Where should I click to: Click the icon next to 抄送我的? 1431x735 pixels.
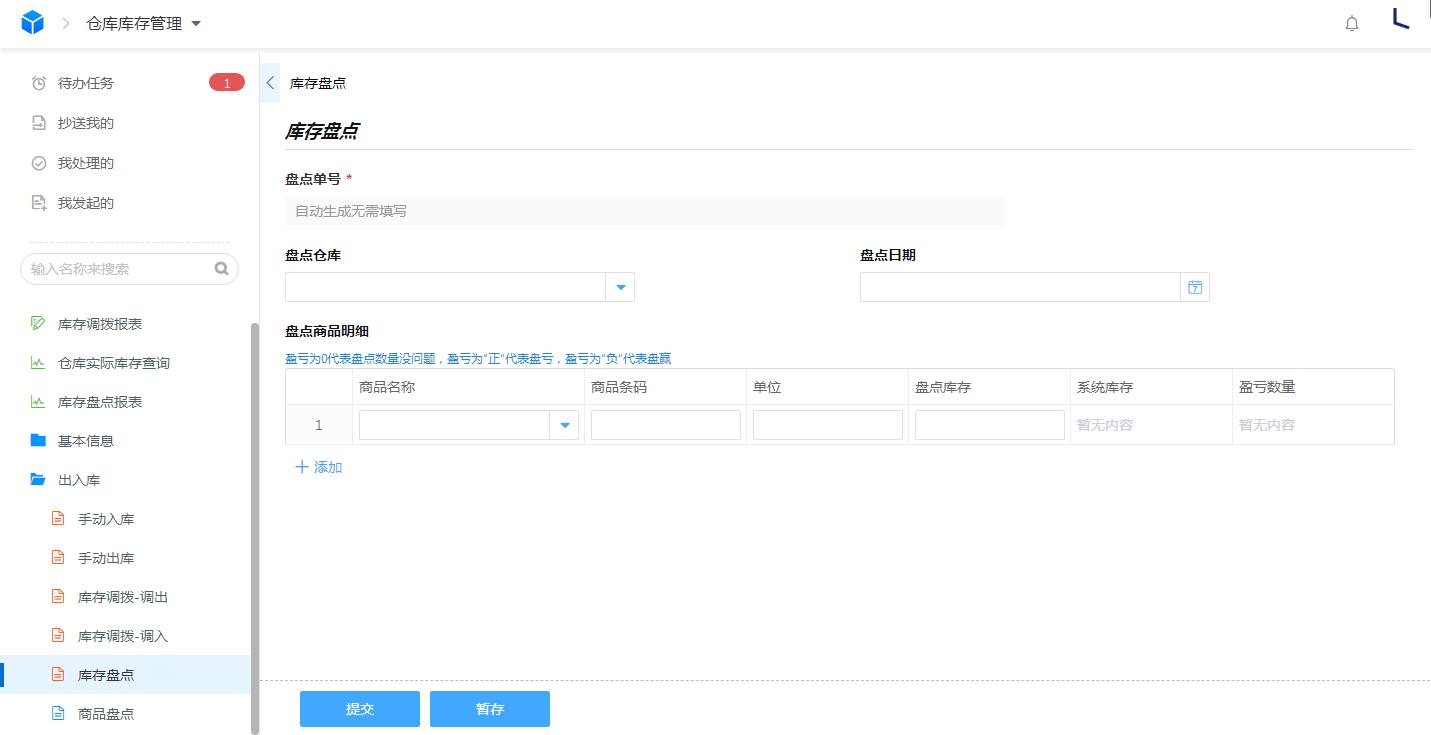38,123
